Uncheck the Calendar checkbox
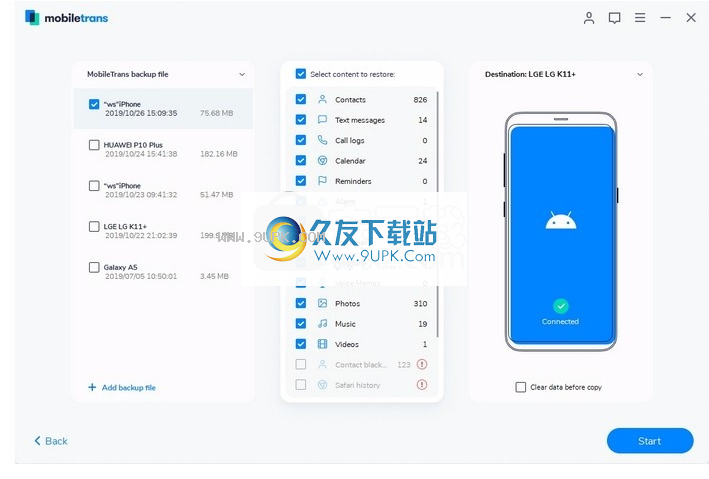The image size is (709, 479). (301, 160)
